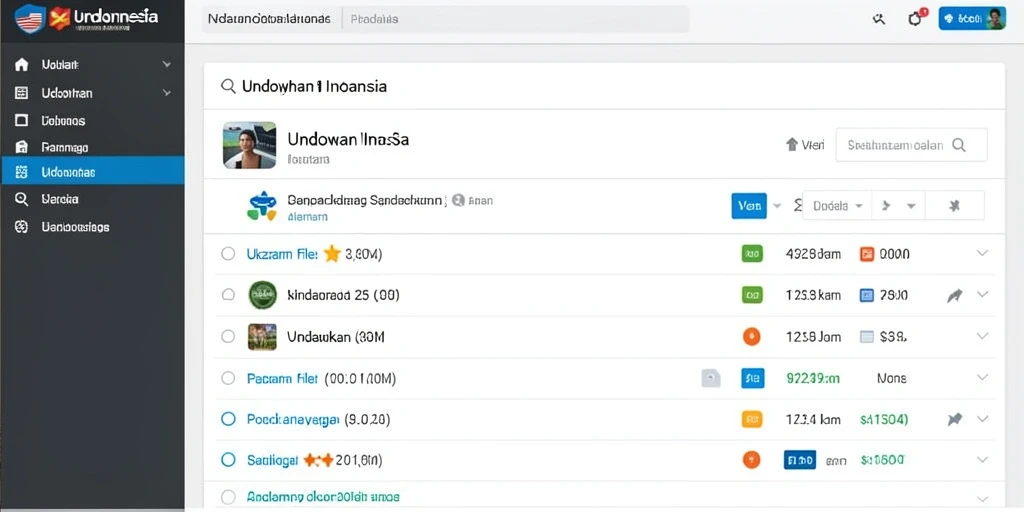This screenshot has width=1024, height=512.
Task: Select the radio button for Satiliogat row
Action: click(x=228, y=460)
